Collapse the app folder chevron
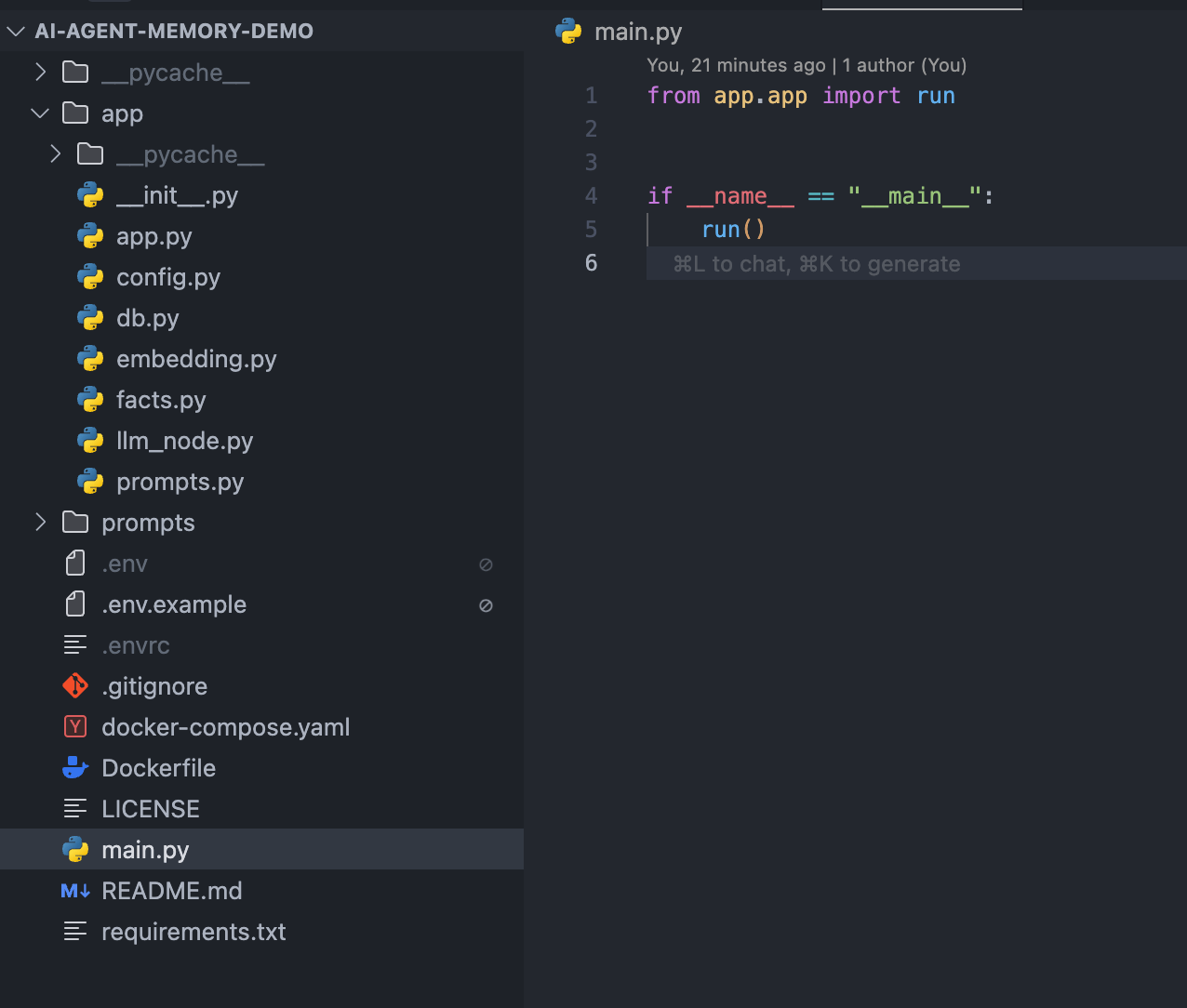The width and height of the screenshot is (1187, 1008). pyautogui.click(x=40, y=113)
